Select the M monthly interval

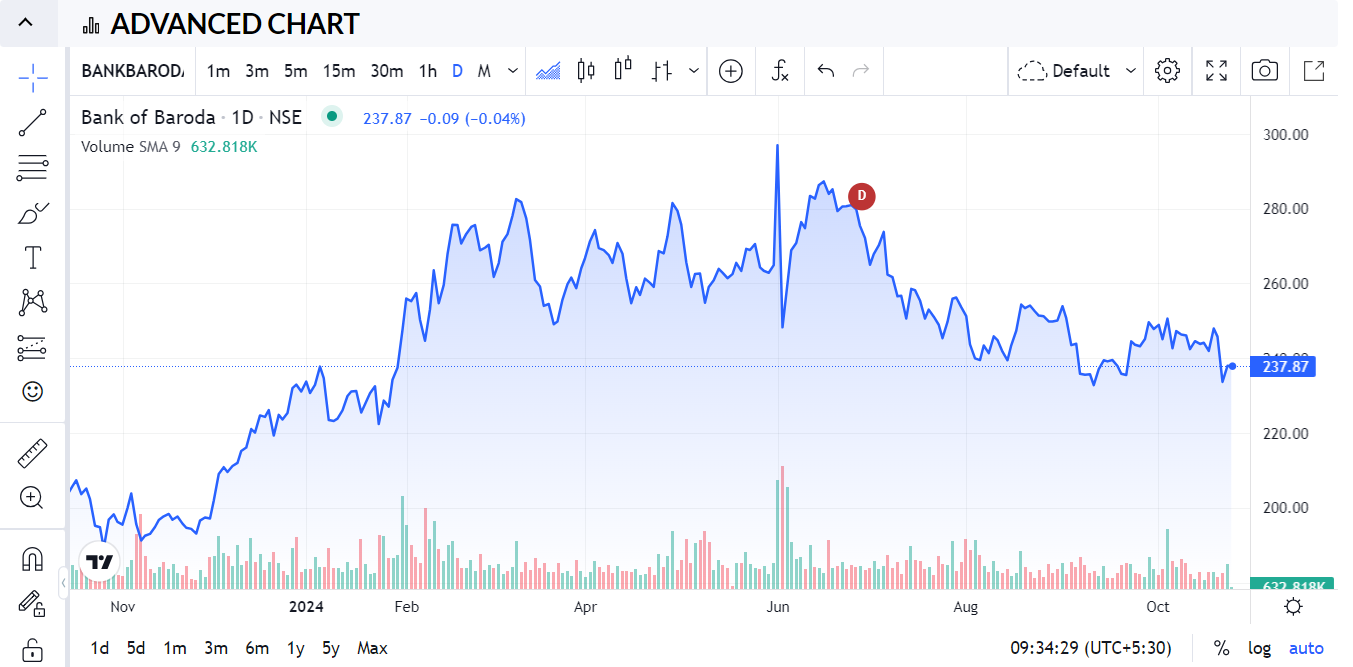[x=484, y=71]
